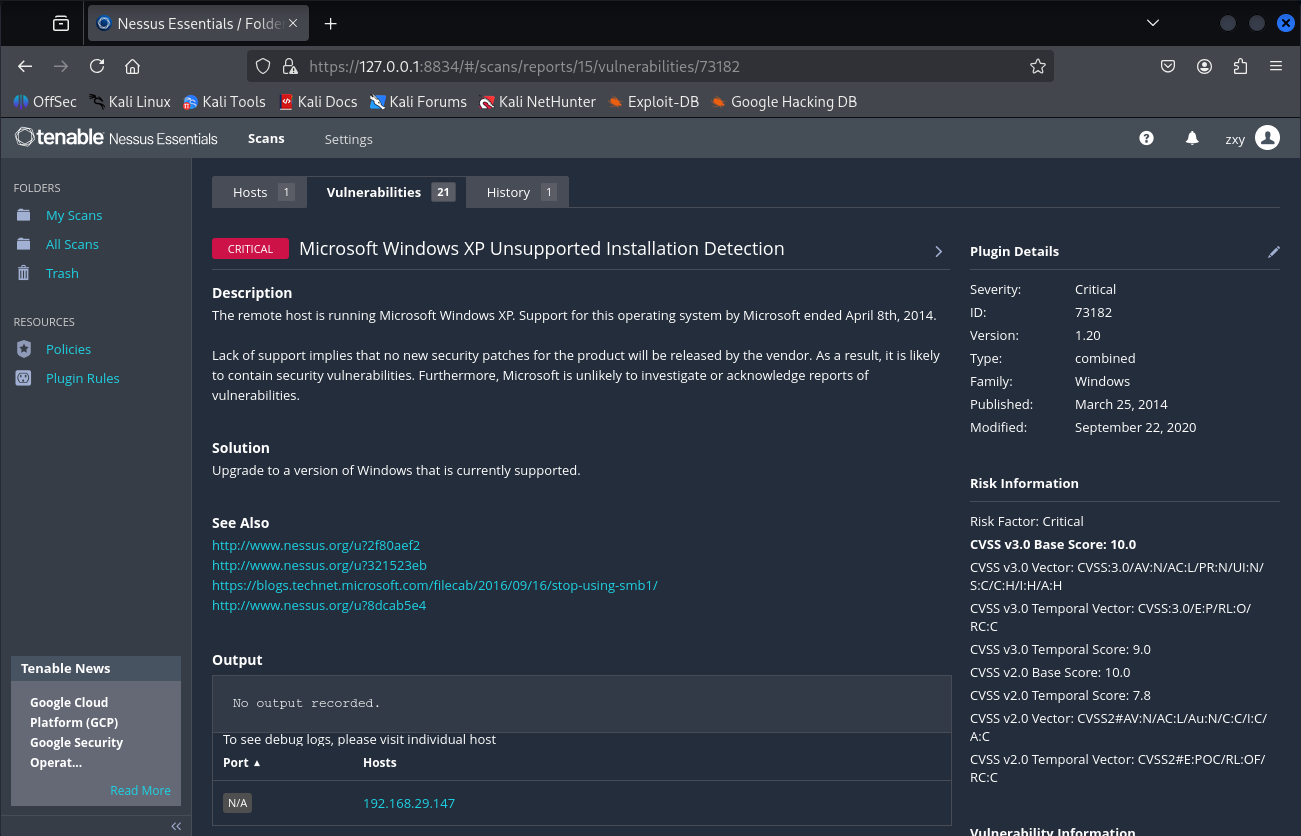This screenshot has height=836, width=1301.
Task: Click the tracking protection shield icon
Action: click(263, 66)
